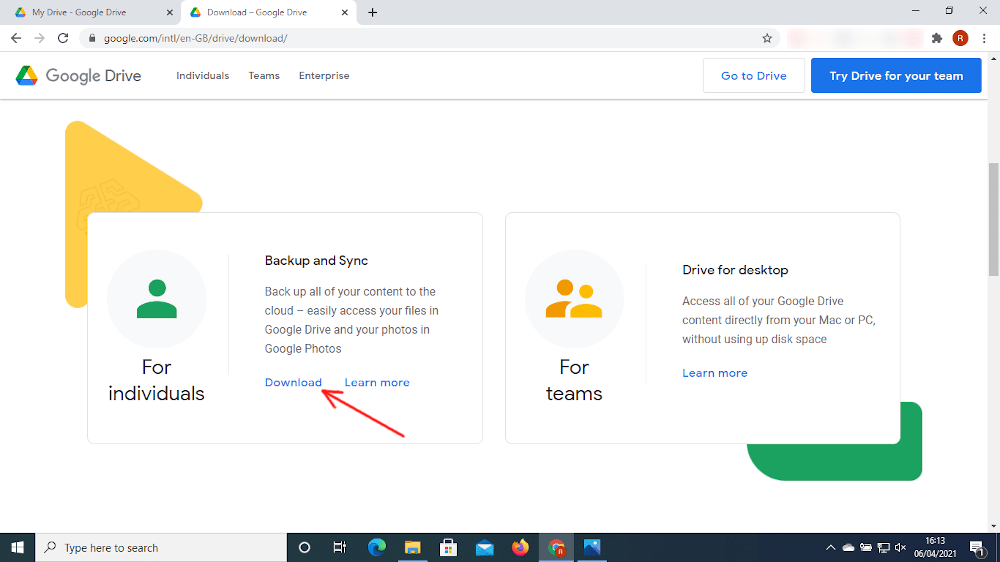Click the For teams people icon
Viewport: 1000px width, 562px height.
574,299
